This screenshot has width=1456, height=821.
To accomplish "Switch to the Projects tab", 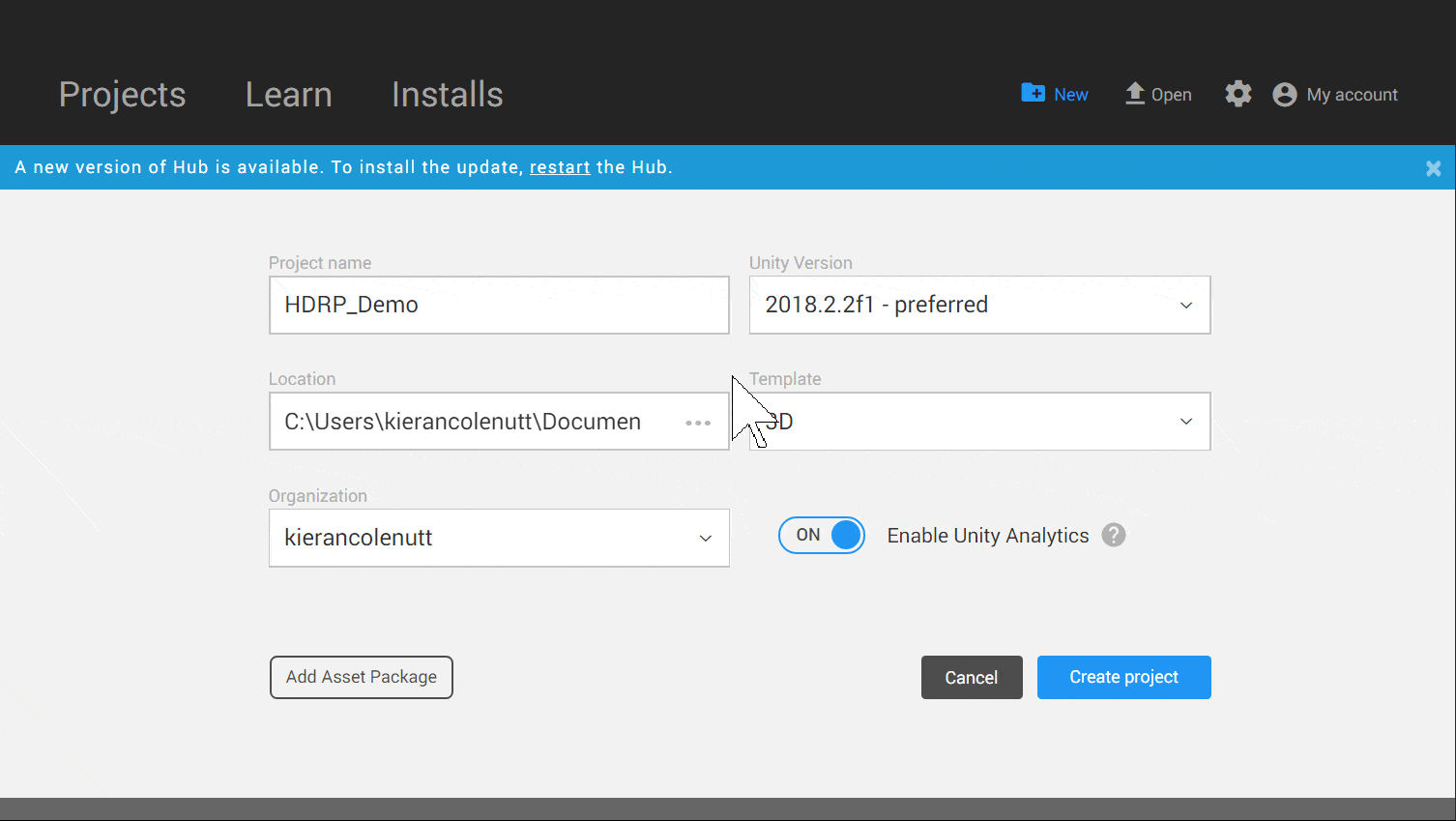I will click(123, 95).
